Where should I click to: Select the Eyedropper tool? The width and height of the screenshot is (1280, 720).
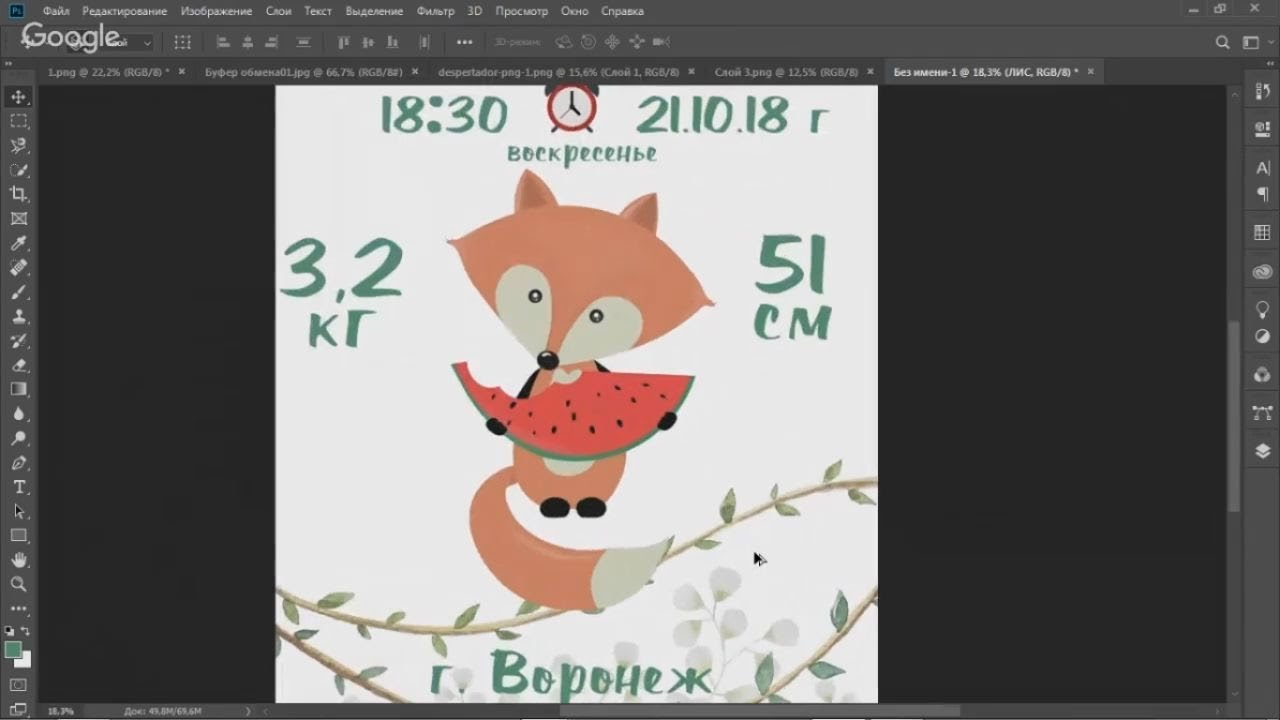19,243
